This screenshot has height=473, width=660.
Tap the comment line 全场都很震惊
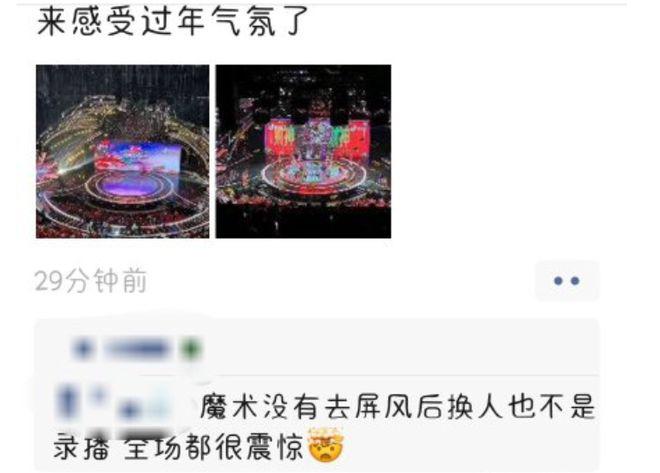(214, 447)
